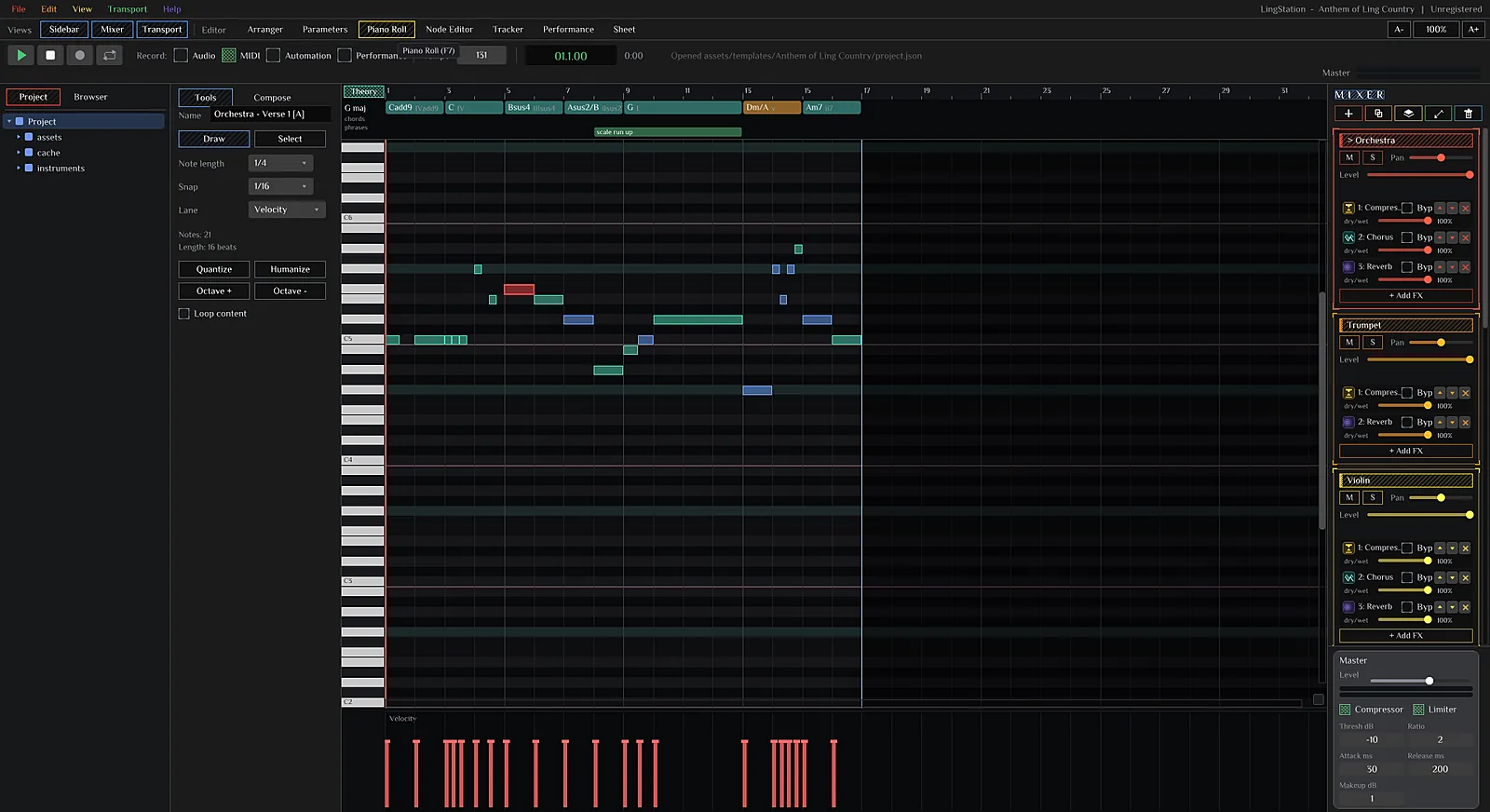Open the Browser tab in sidebar
Viewport: 1490px width, 812px height.
click(x=90, y=97)
